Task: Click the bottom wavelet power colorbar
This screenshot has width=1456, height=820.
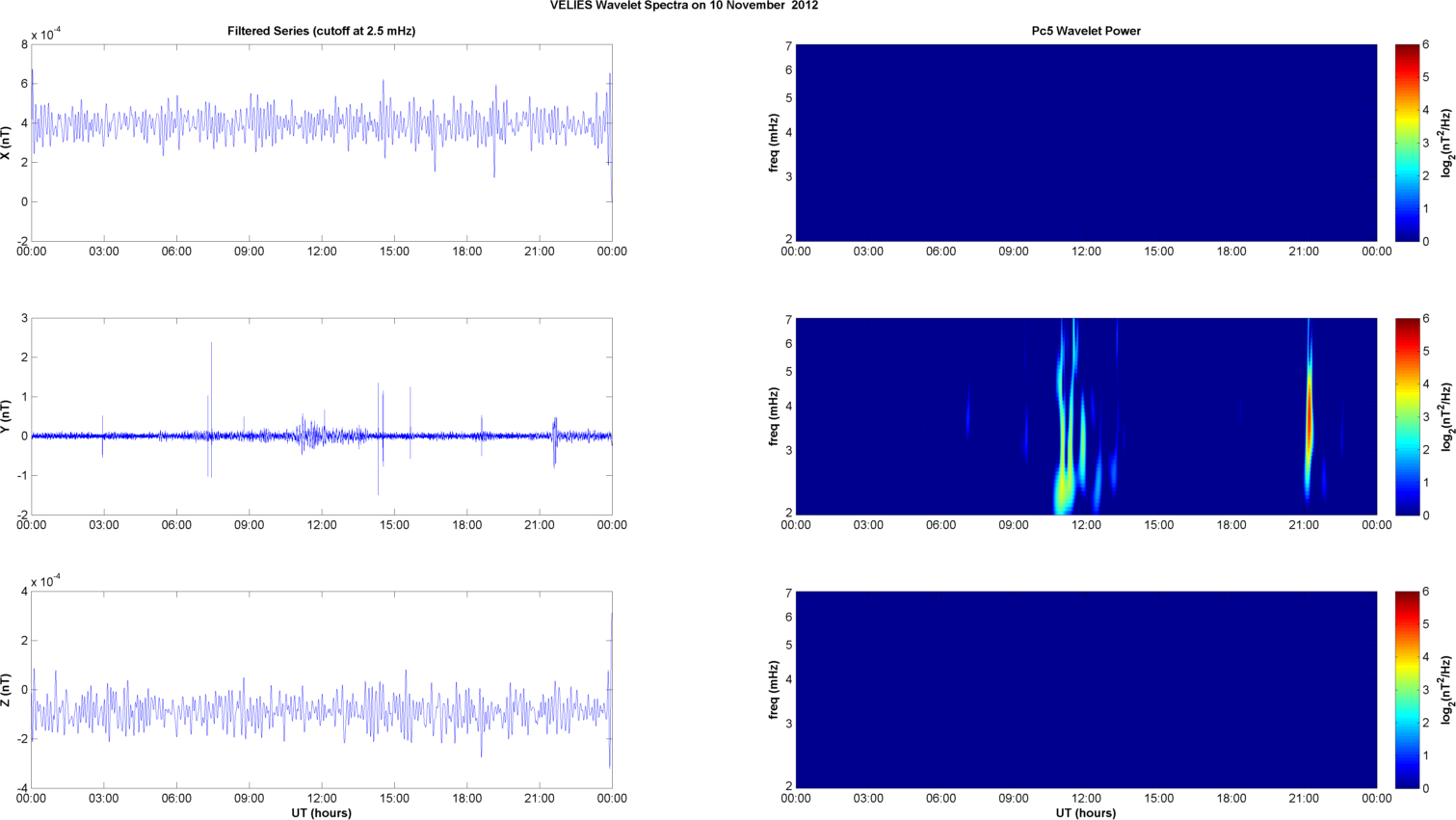Action: pos(1407,690)
